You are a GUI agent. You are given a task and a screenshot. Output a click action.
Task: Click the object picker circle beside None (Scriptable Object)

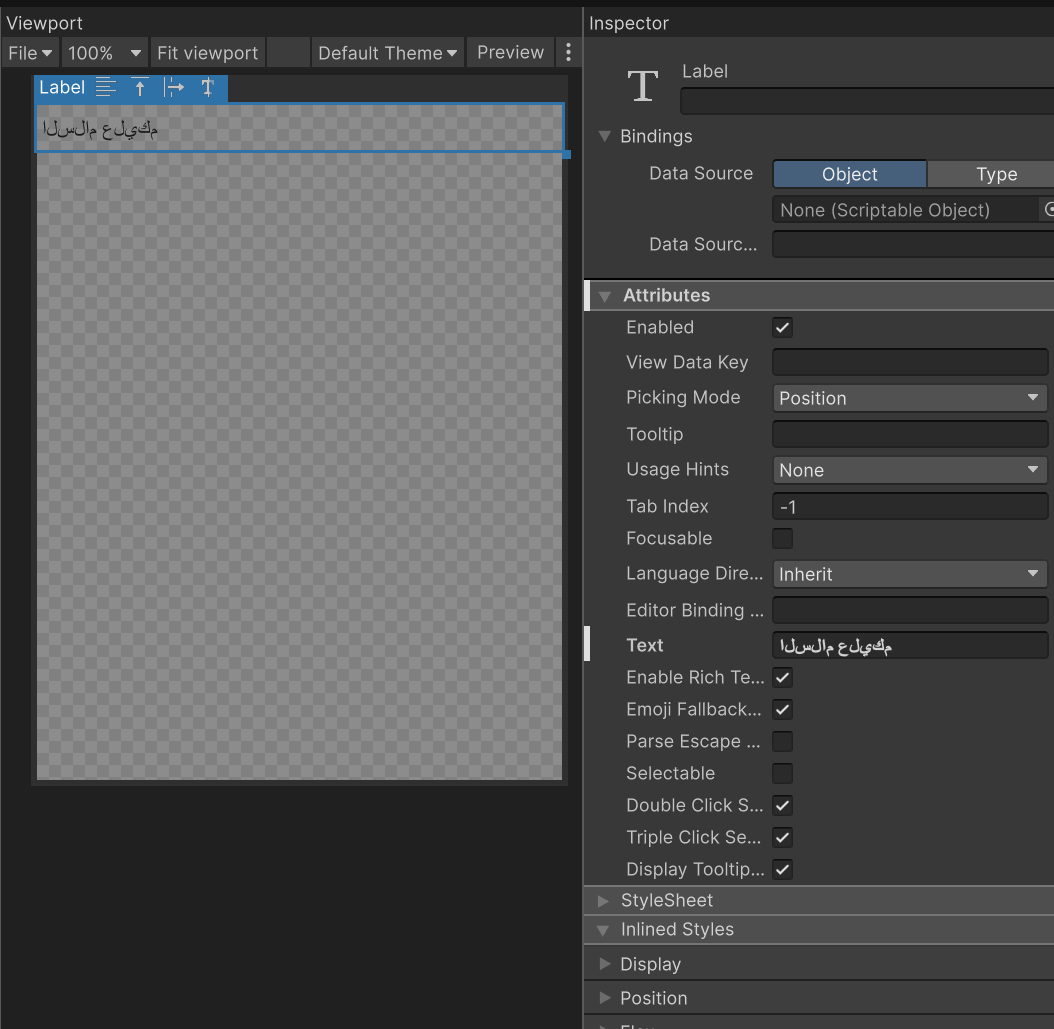point(1049,210)
